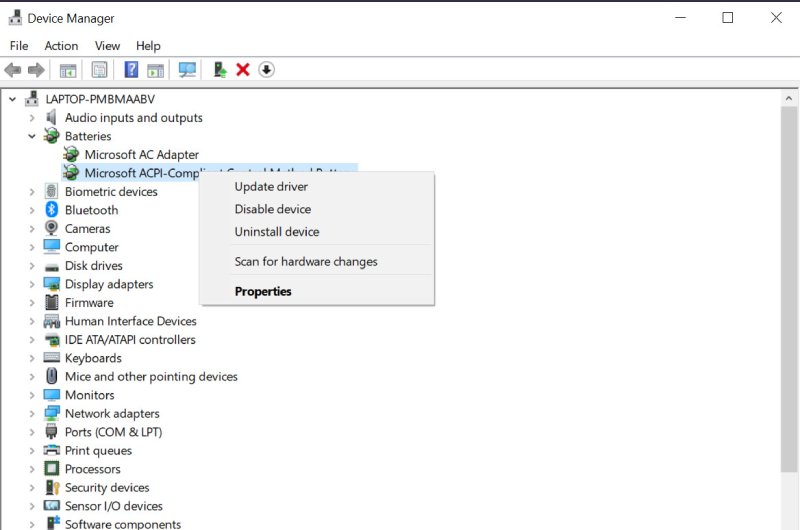Click the Bluetooth icon
800x530 pixels.
(51, 210)
